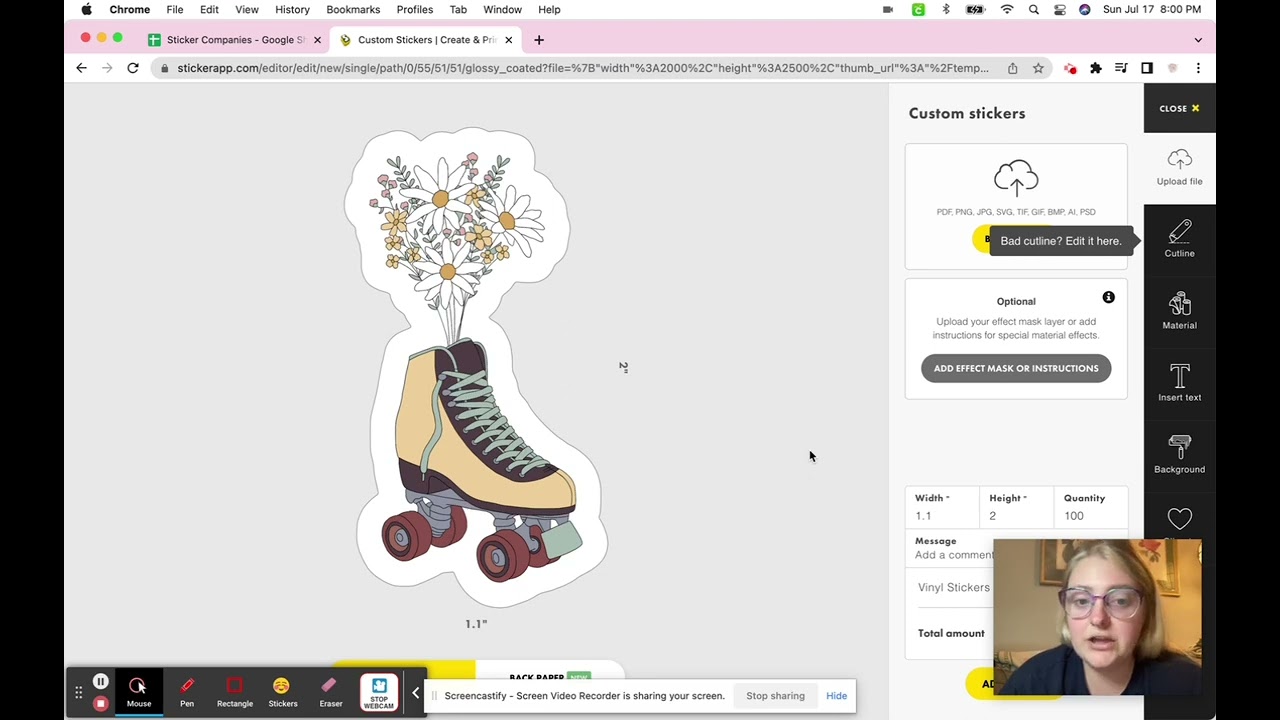This screenshot has width=1280, height=720.
Task: Click the Bad cutline? Edit it here tooltip
Action: pyautogui.click(x=1061, y=241)
